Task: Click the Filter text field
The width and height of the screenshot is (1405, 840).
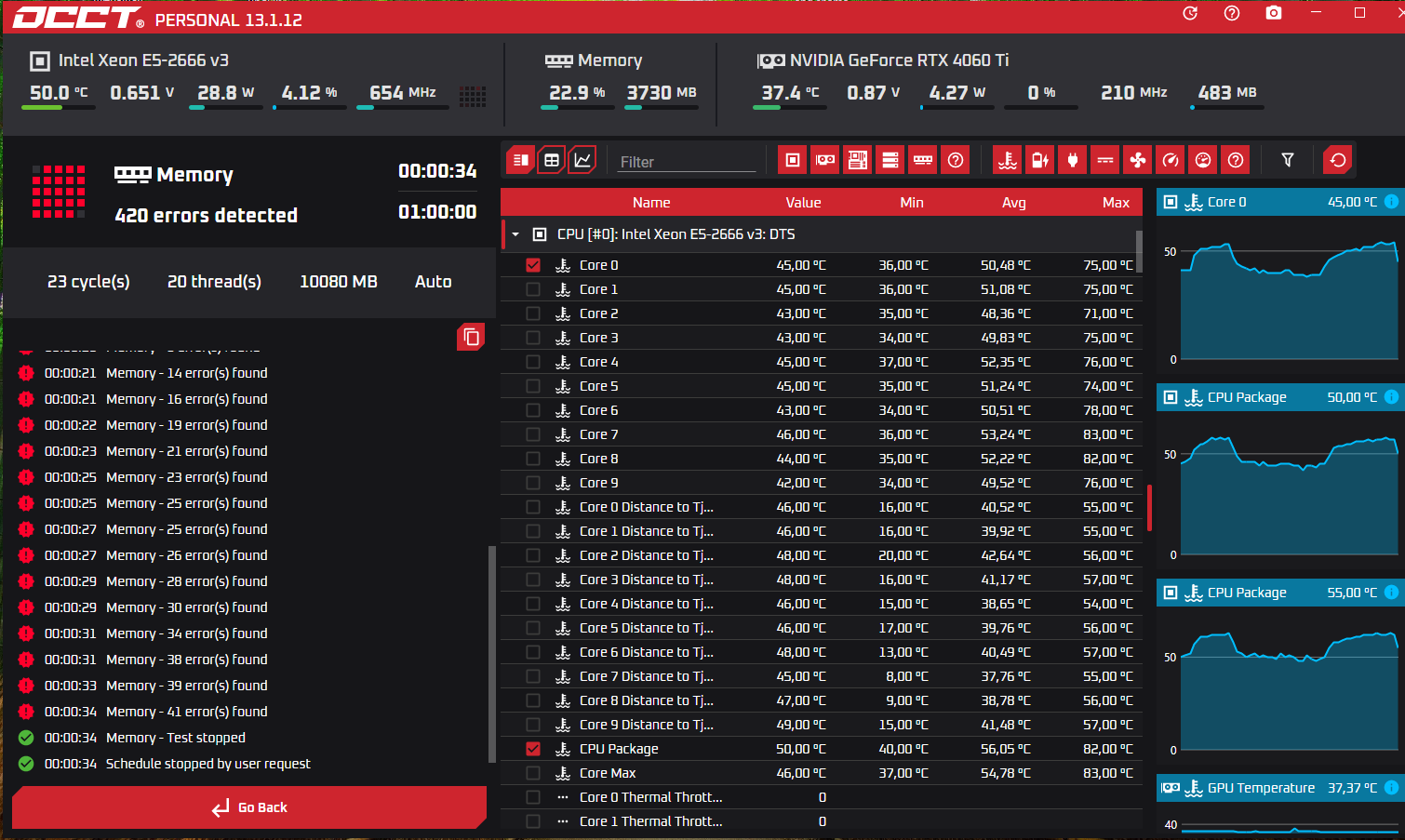Action: [687, 162]
